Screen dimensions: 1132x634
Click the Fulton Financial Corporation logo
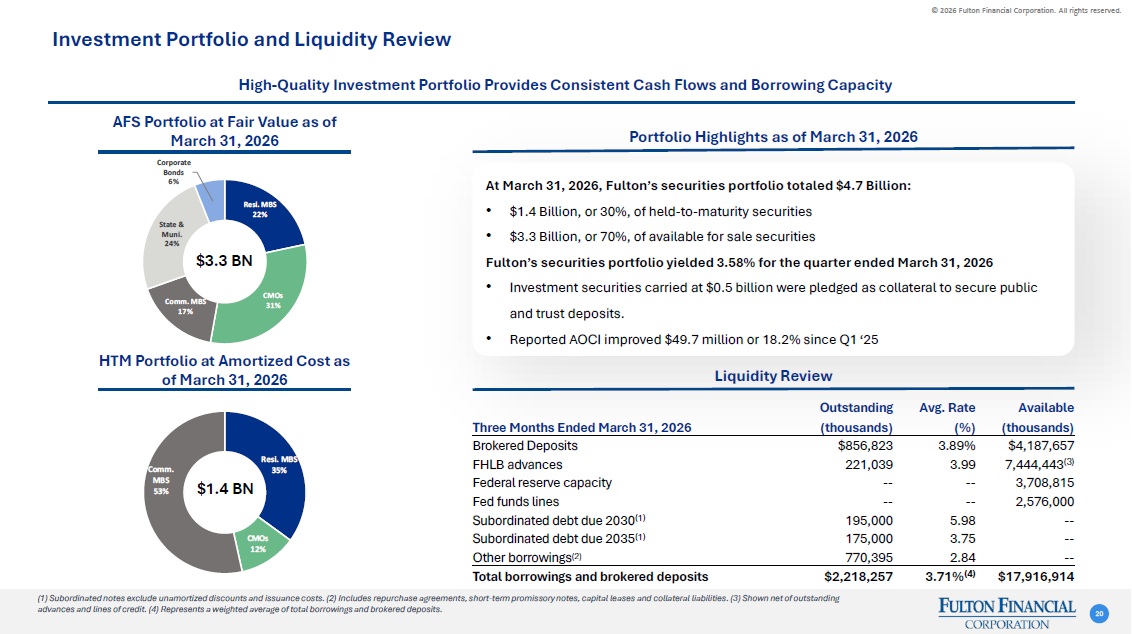1006,614
